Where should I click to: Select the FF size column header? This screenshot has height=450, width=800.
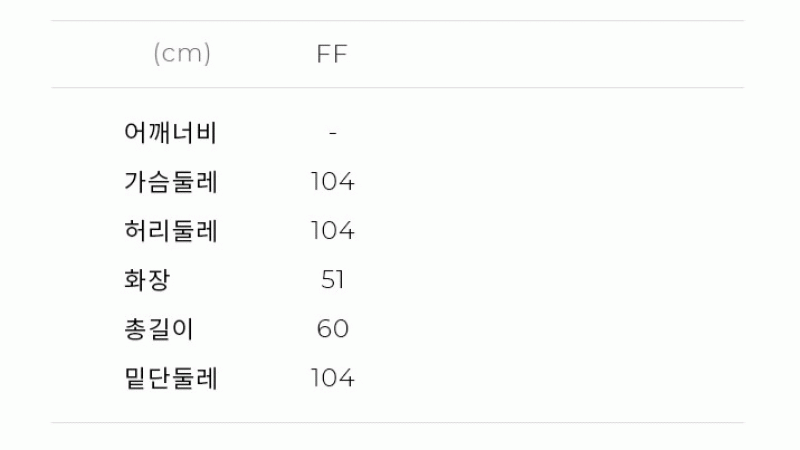(x=332, y=54)
